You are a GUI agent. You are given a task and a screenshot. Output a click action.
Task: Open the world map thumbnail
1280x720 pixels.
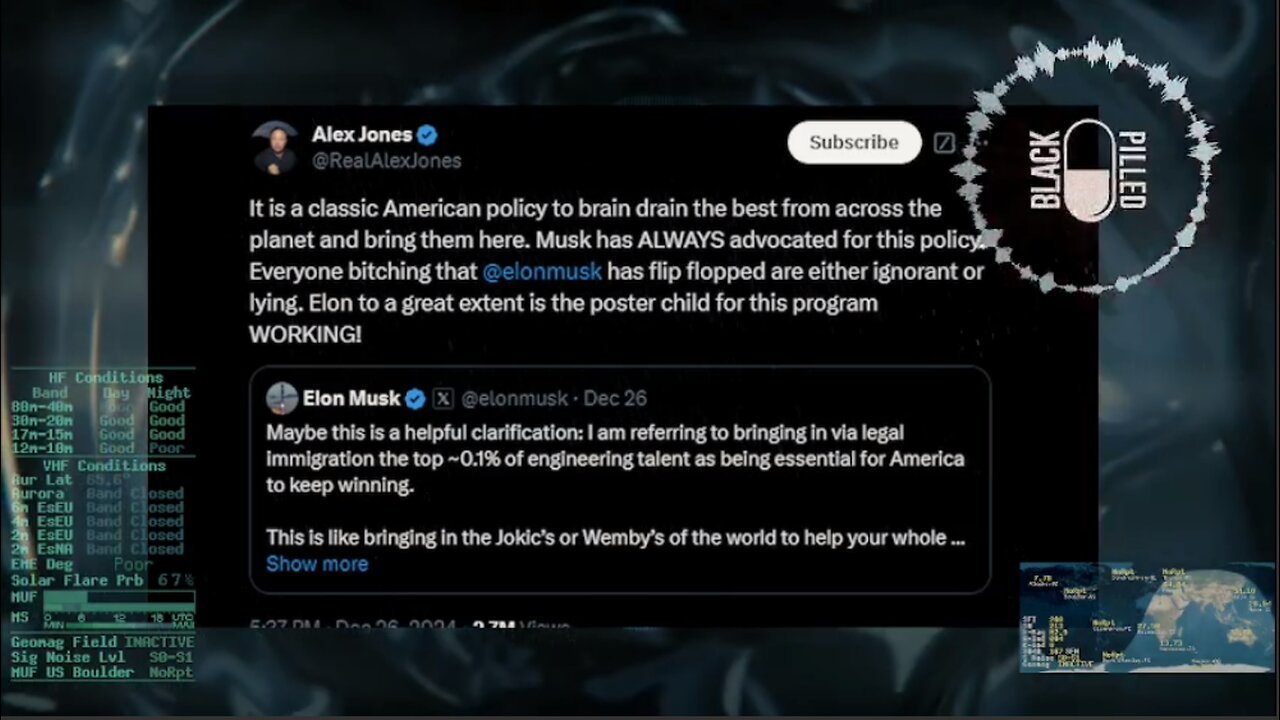coord(1149,617)
